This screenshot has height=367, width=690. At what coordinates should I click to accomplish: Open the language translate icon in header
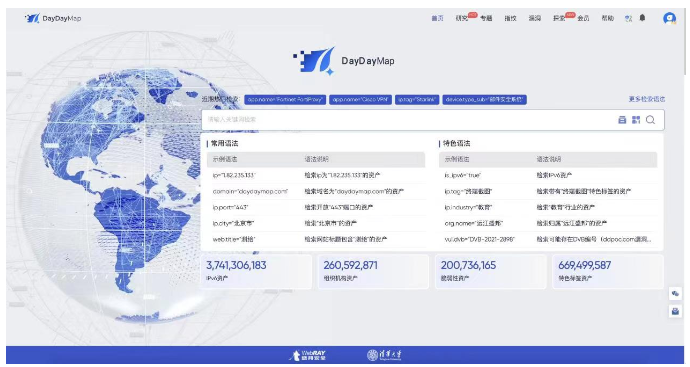[628, 18]
